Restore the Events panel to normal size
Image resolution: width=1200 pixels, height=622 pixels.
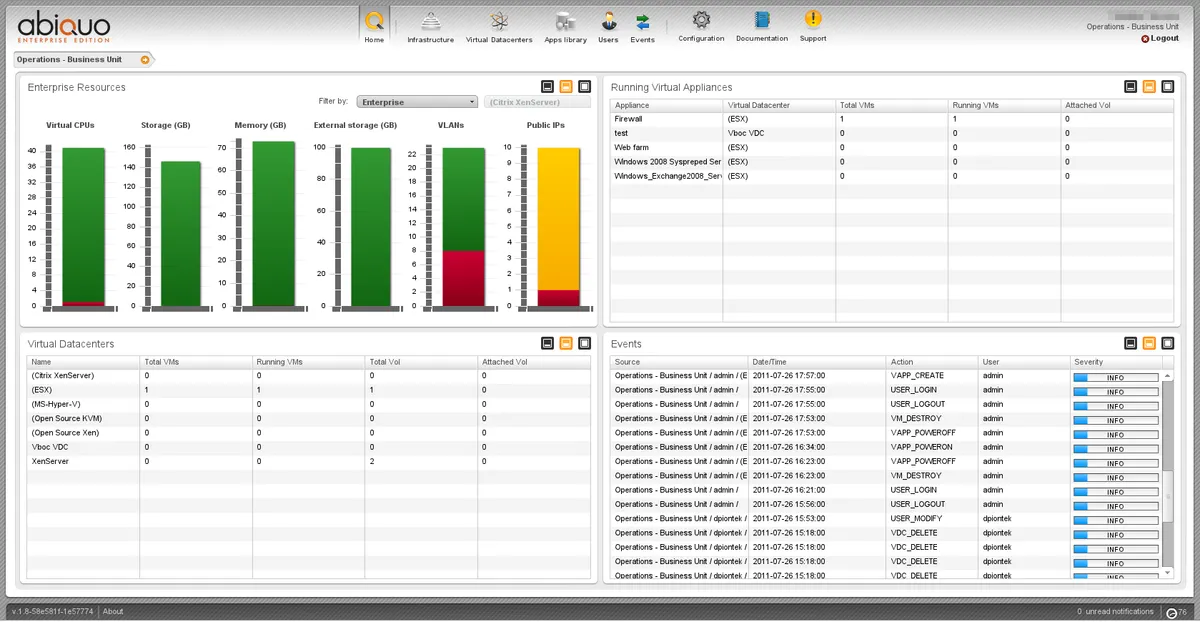click(x=1149, y=343)
